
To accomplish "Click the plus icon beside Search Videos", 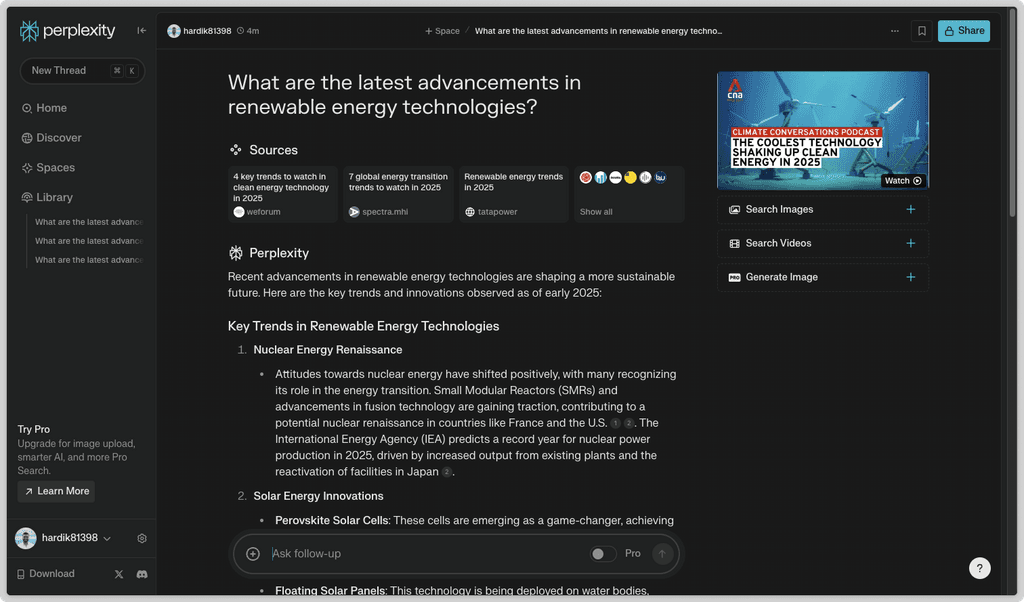I will tap(911, 243).
